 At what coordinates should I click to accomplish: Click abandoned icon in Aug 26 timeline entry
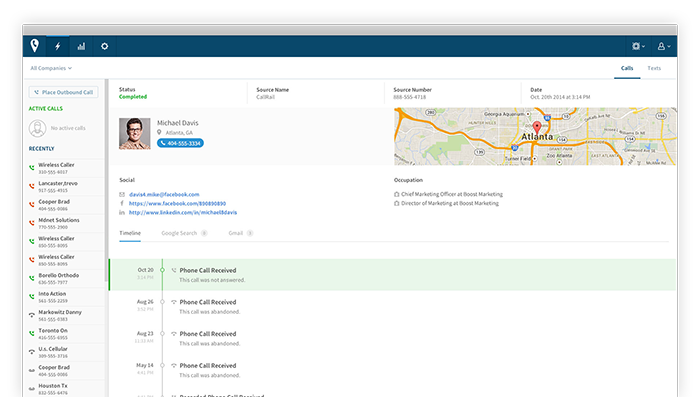coord(174,302)
